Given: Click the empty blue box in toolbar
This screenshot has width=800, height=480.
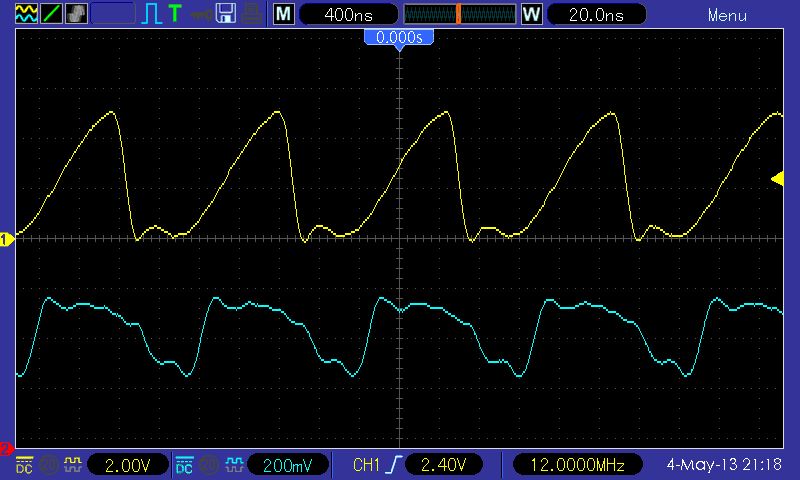Looking at the screenshot, I should tap(113, 14).
